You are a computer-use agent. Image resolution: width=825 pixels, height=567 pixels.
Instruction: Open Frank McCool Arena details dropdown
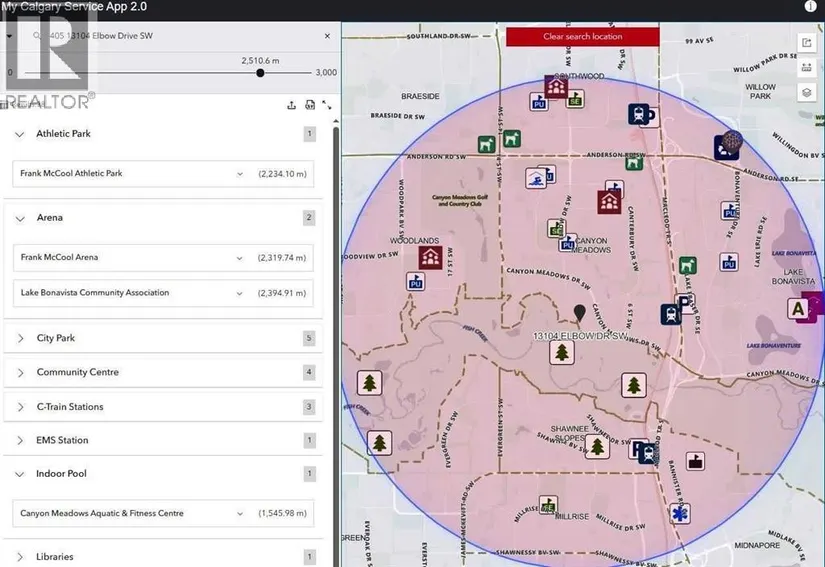(240, 258)
